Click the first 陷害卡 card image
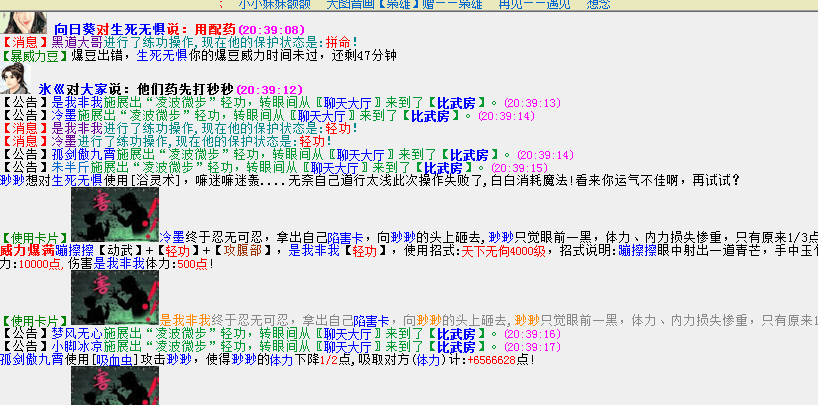Screen dimensions: 818x405 pyautogui.click(x=115, y=215)
